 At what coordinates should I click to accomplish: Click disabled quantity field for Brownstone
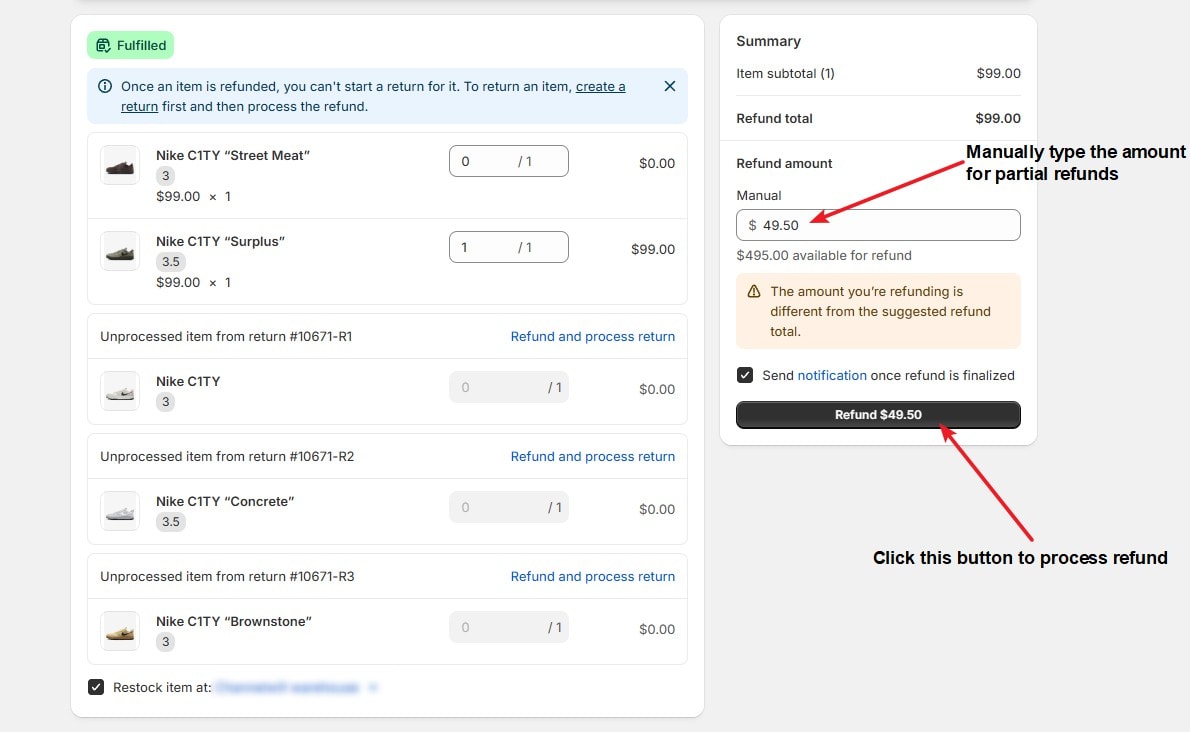(x=508, y=627)
